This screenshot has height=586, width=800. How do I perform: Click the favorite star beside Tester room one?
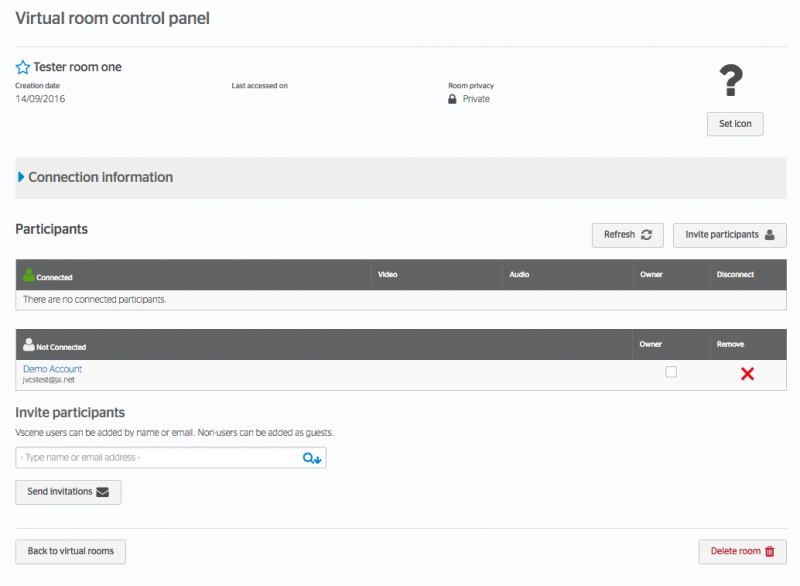(22, 67)
